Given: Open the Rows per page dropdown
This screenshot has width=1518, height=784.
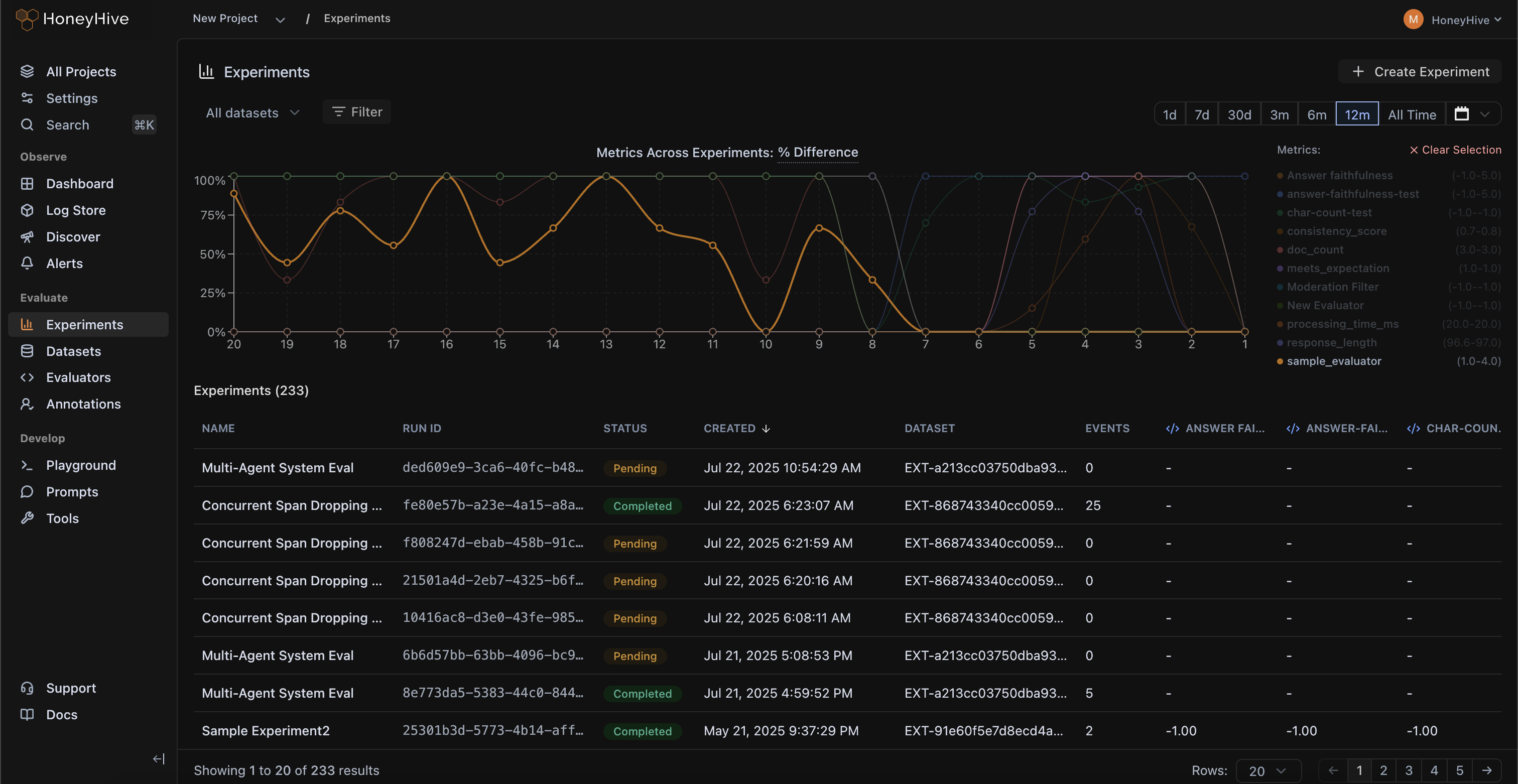Looking at the screenshot, I should pos(1267,770).
